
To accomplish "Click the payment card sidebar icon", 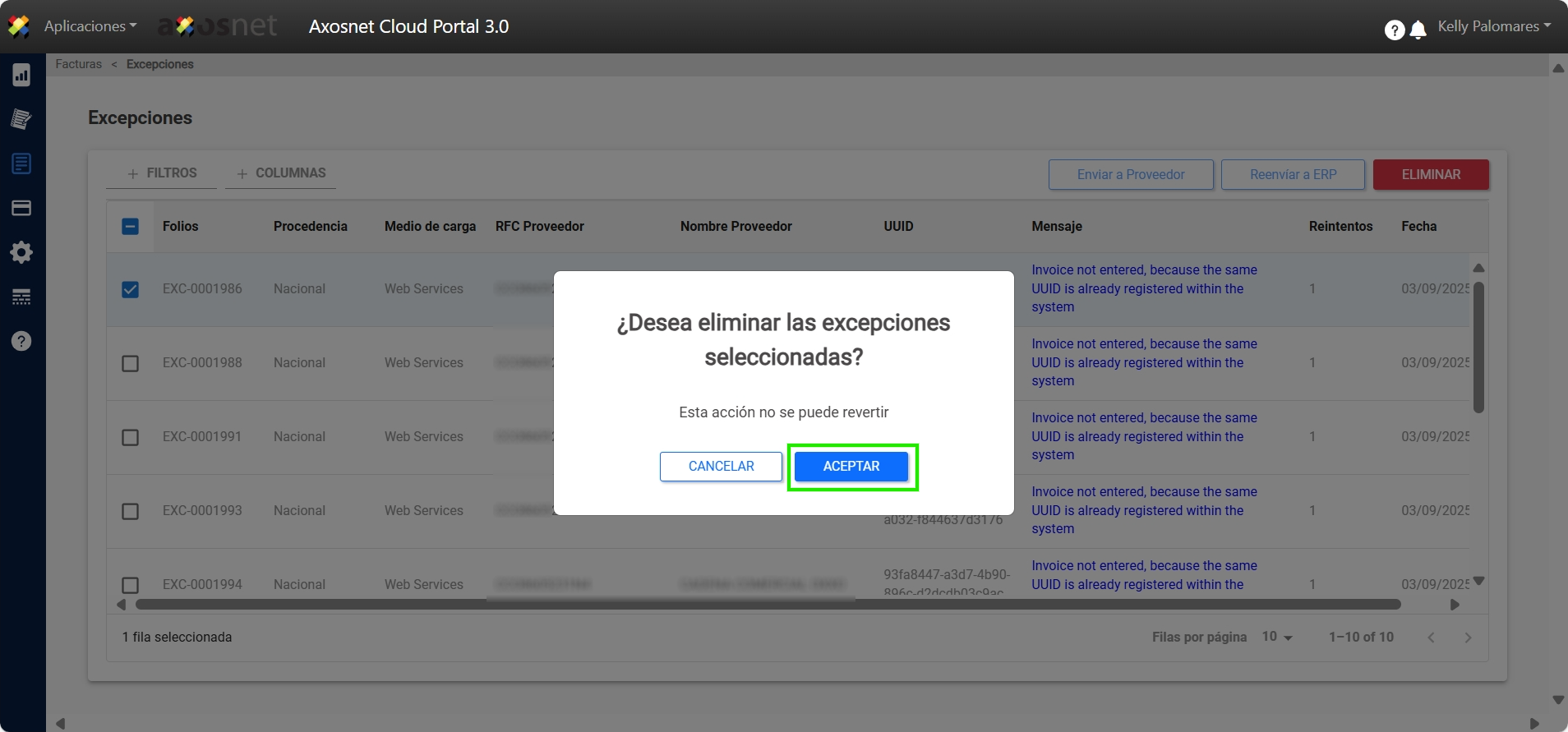I will tap(21, 208).
